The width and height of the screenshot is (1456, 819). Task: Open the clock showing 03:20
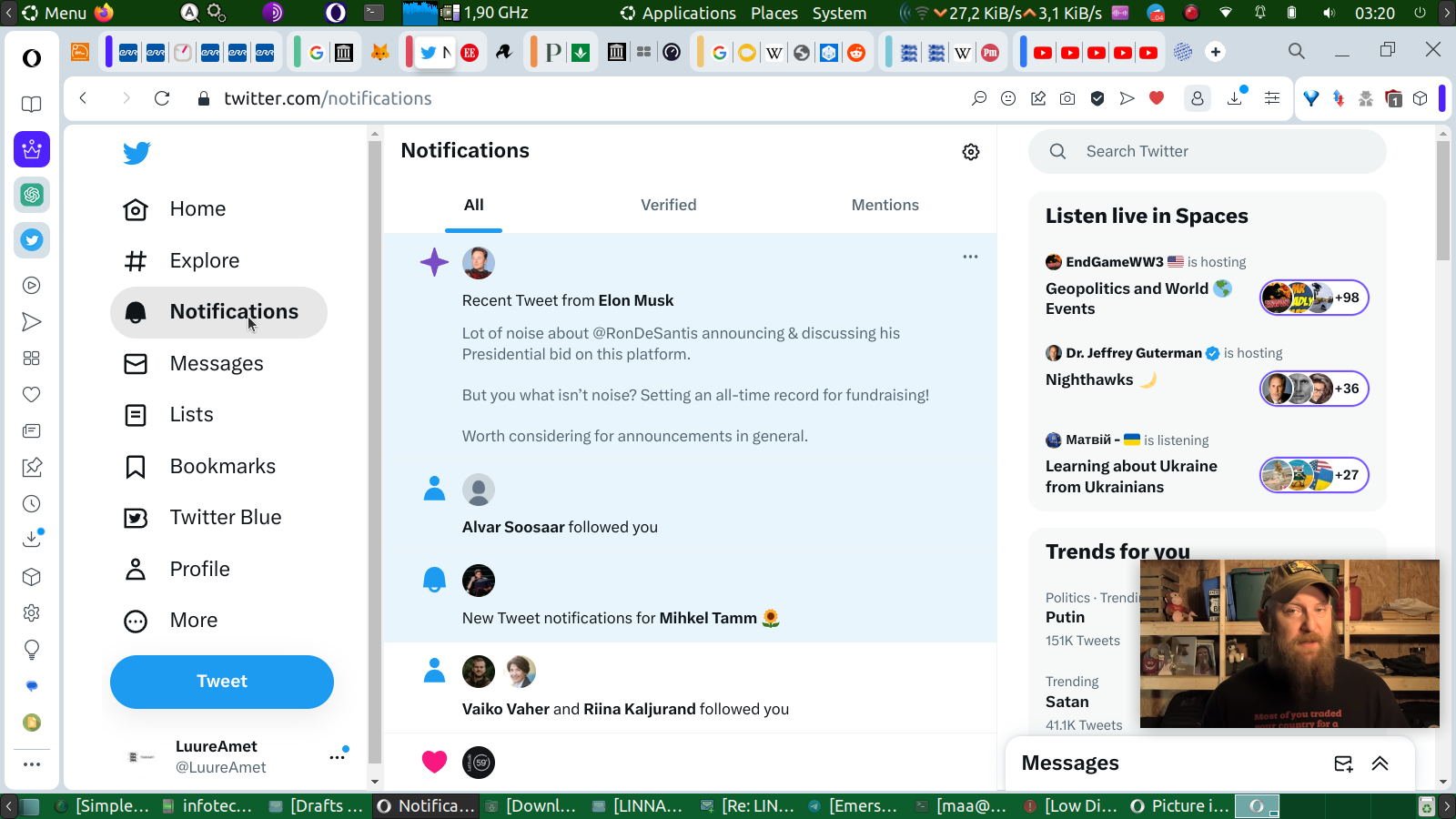pyautogui.click(x=1375, y=13)
